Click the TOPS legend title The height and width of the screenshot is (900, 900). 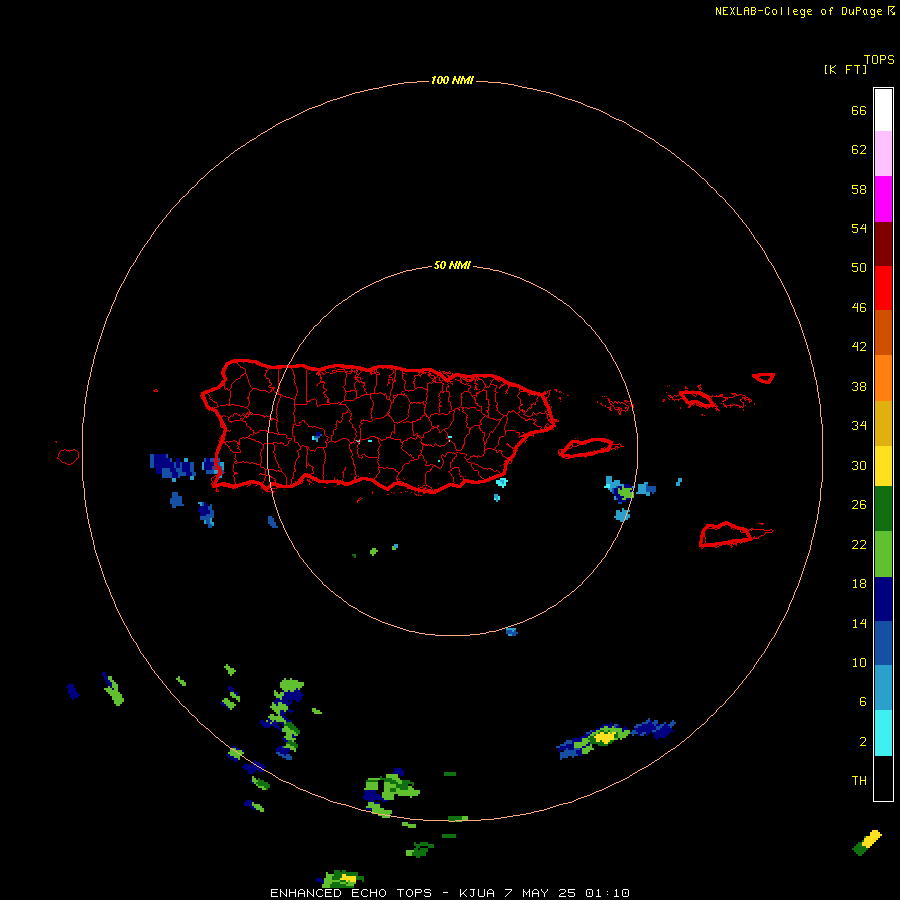(879, 59)
